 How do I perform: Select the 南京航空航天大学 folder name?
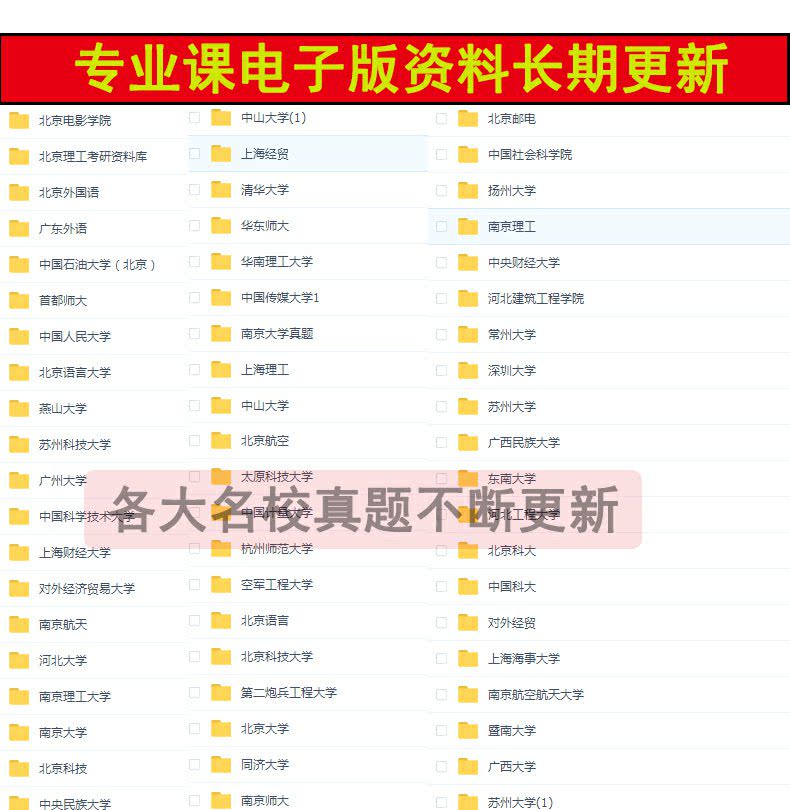pos(536,694)
